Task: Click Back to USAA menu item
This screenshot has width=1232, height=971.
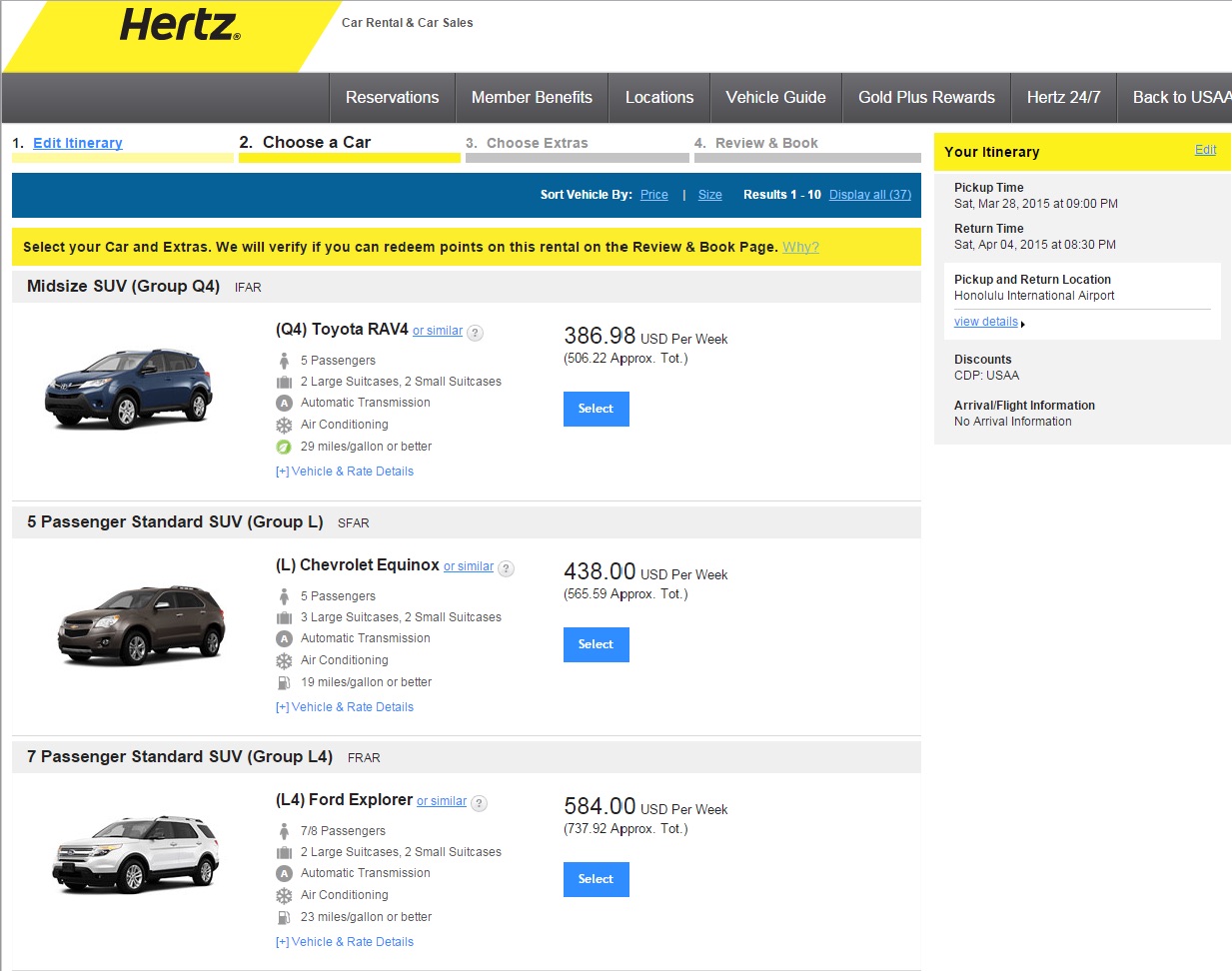Action: pyautogui.click(x=1175, y=98)
